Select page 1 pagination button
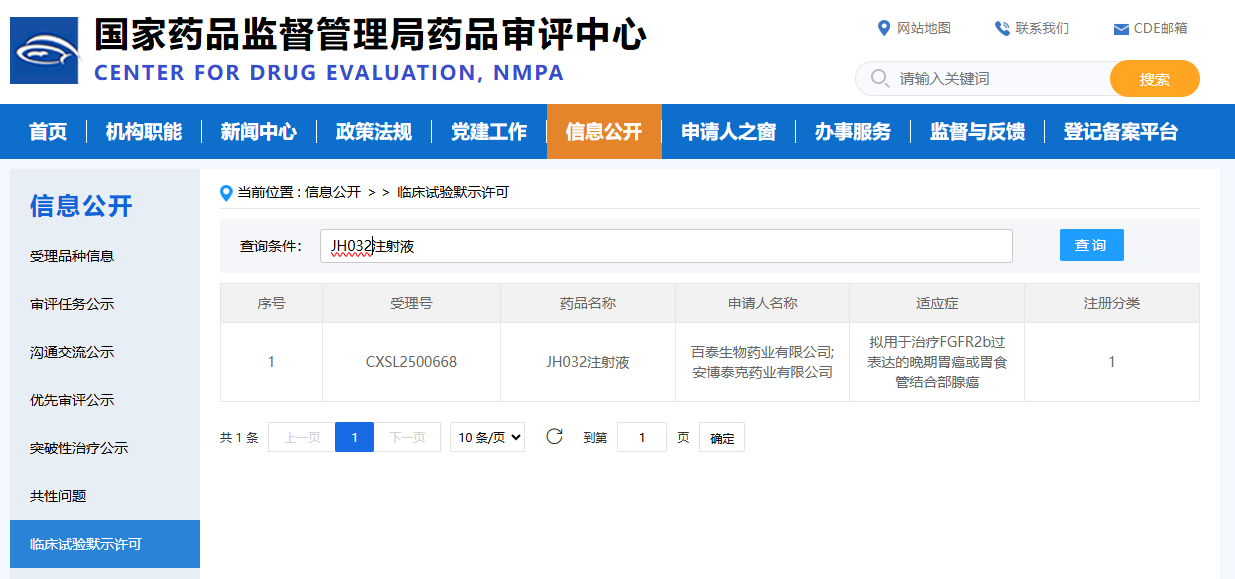The width and height of the screenshot is (1235, 579). [x=354, y=437]
